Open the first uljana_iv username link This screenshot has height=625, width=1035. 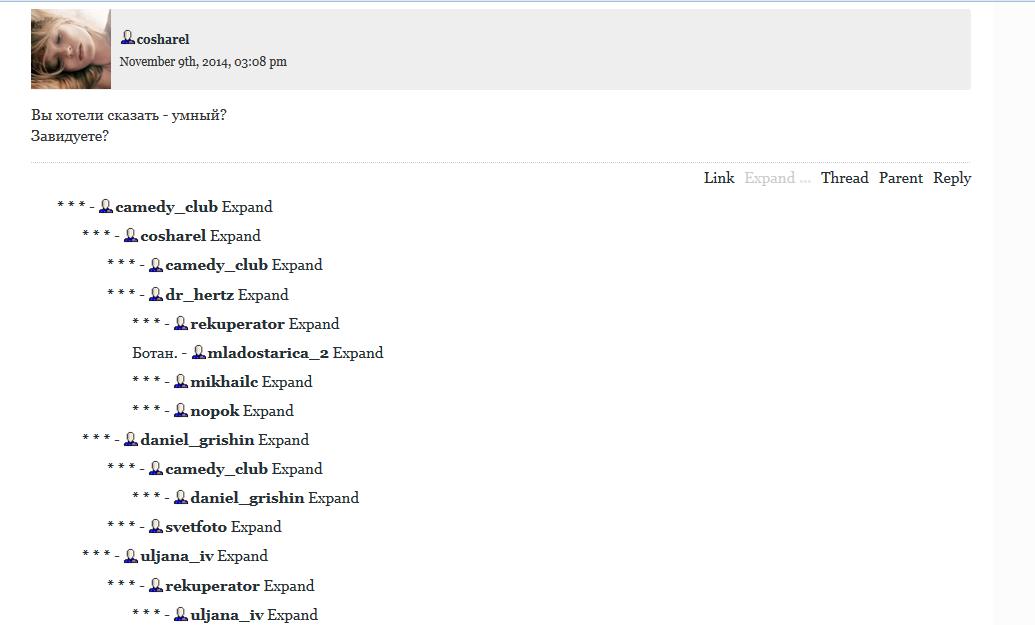coord(177,556)
